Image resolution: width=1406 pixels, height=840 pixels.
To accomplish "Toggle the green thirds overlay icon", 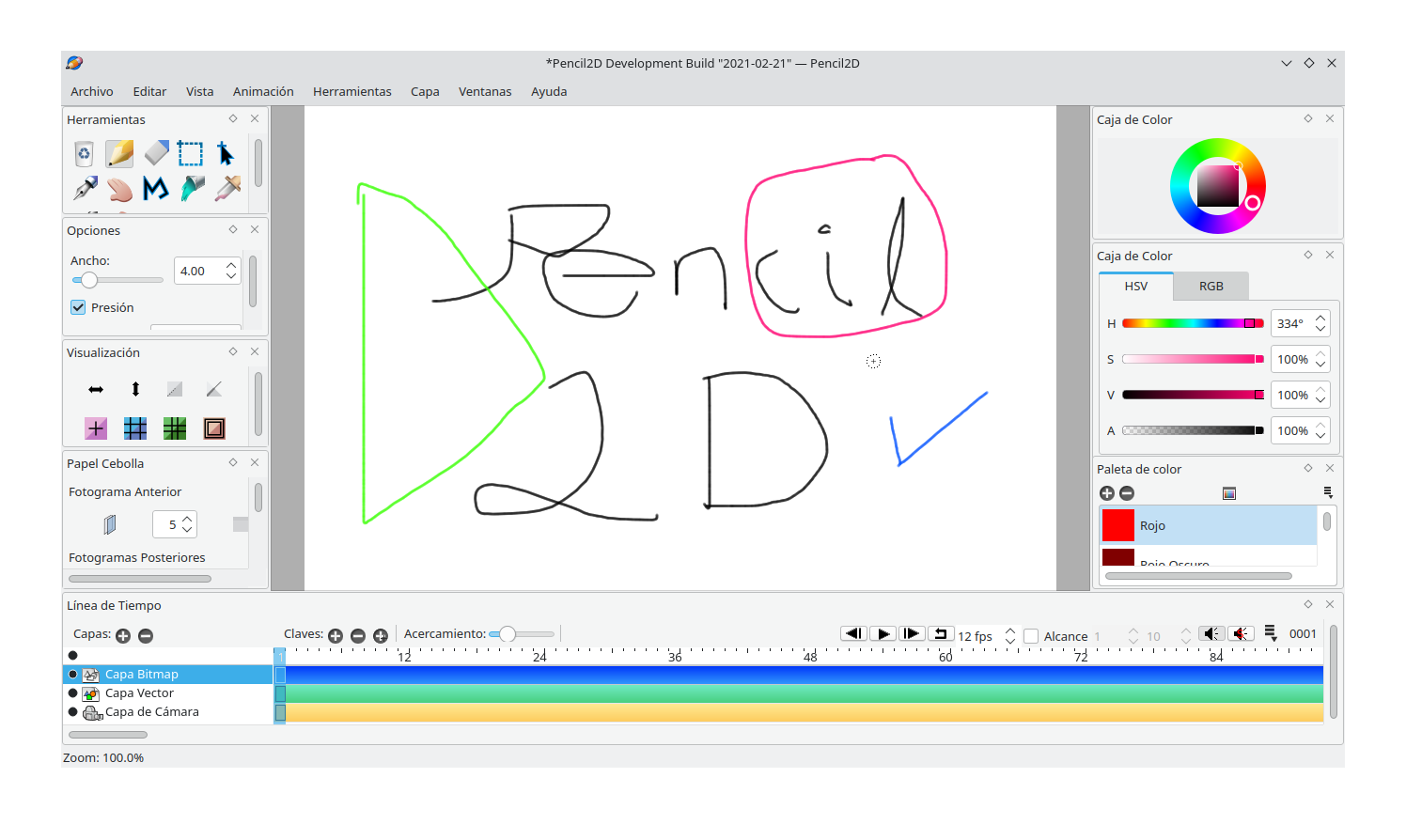I will [175, 428].
